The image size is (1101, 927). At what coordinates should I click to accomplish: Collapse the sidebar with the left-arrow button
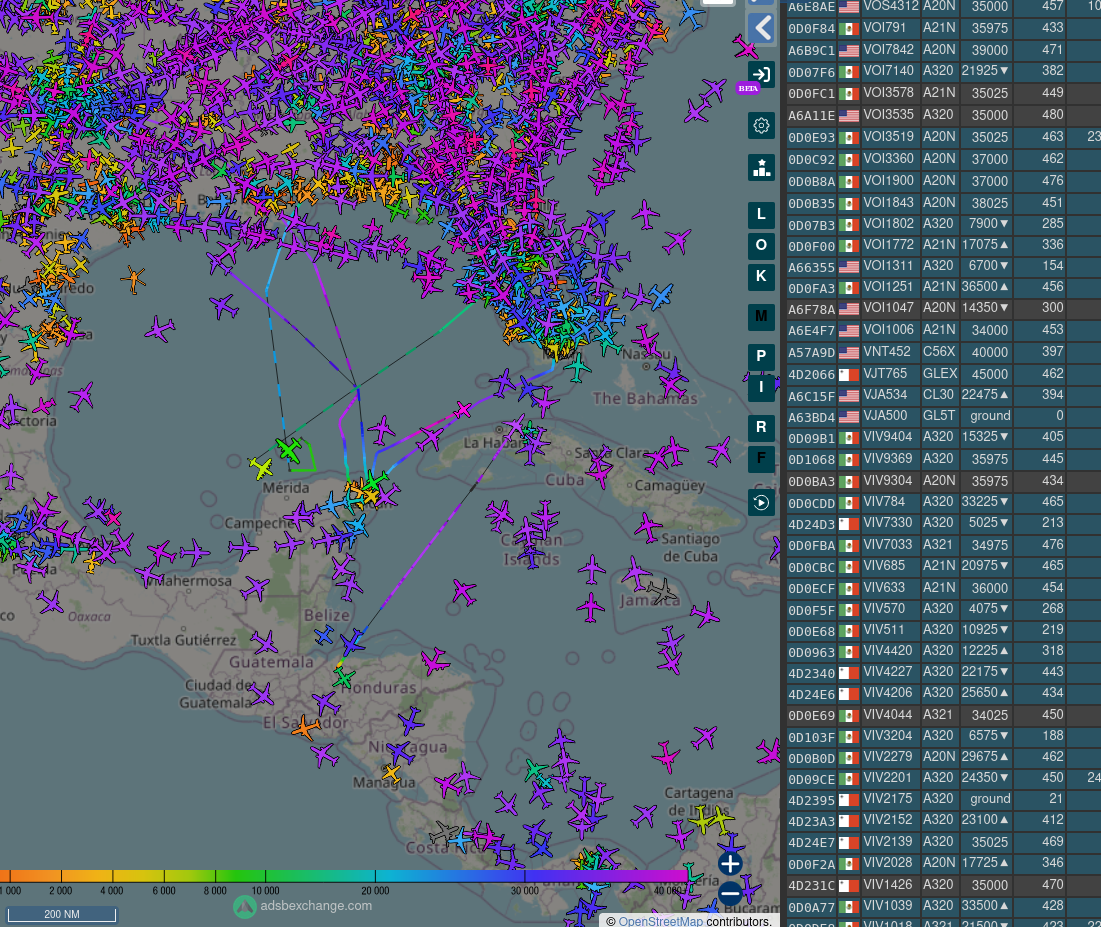[x=761, y=29]
